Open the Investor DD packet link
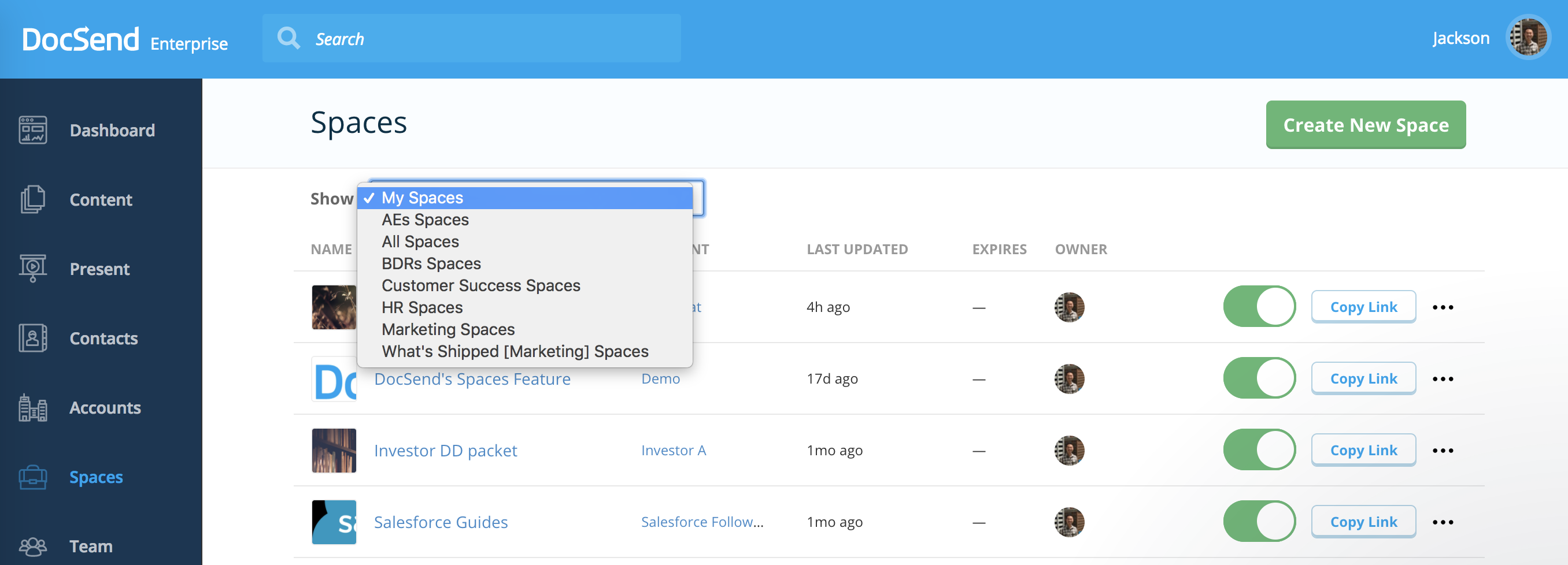 [x=445, y=451]
